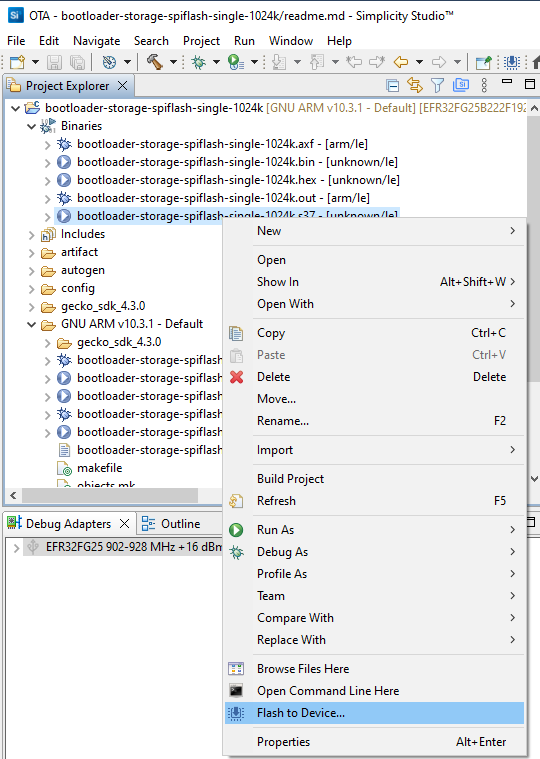Select the makefile entry in the tree
540x759 pixels.
[99, 468]
